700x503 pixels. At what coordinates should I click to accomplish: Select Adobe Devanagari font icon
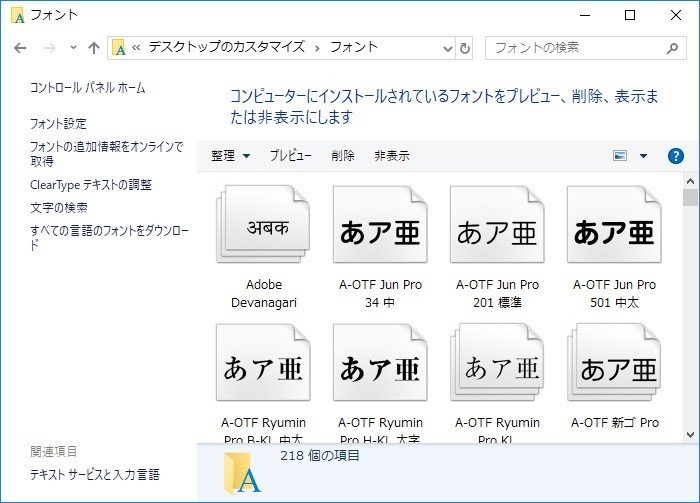coord(263,224)
